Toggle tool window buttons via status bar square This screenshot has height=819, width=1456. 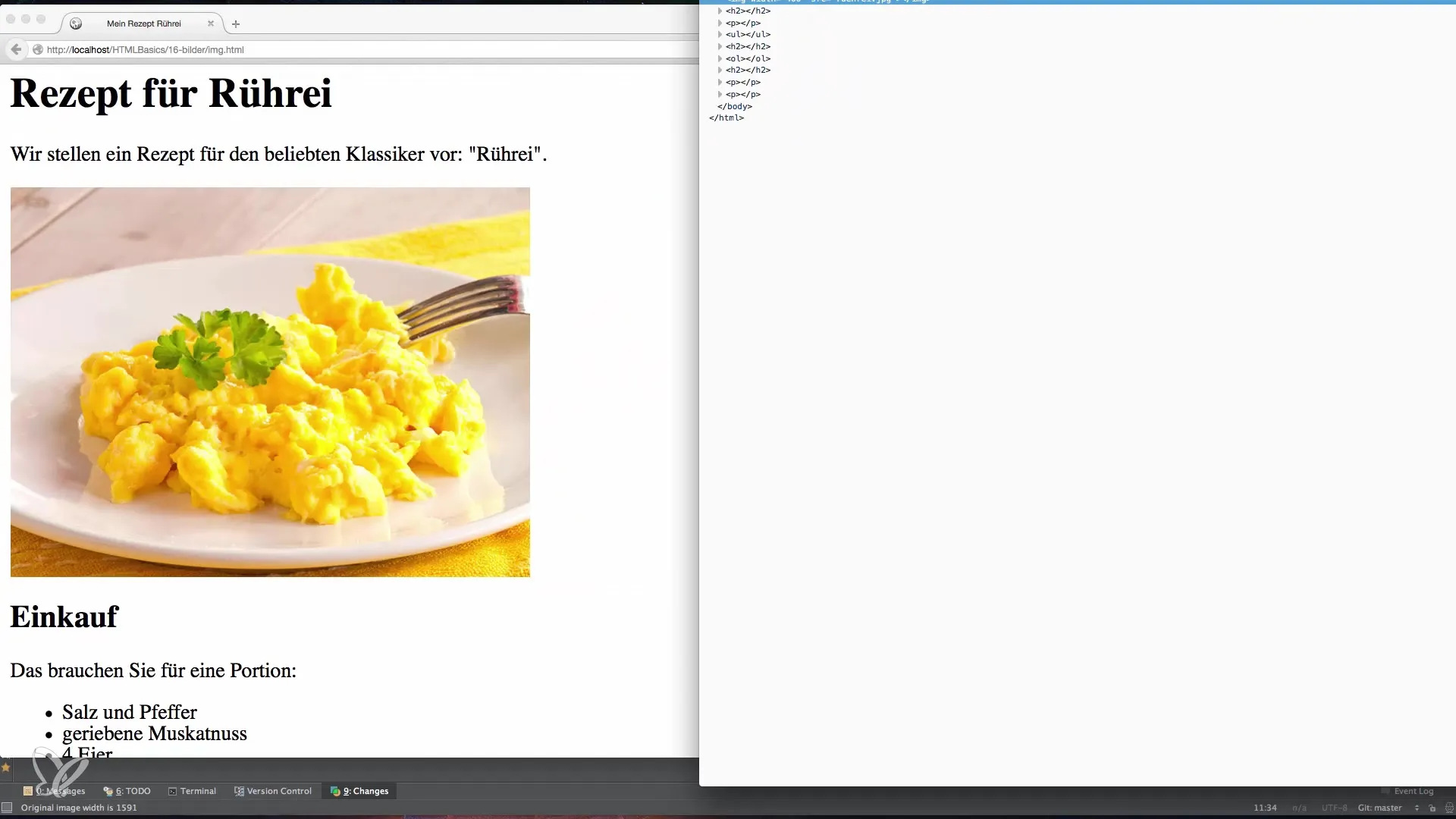pyautogui.click(x=7, y=808)
